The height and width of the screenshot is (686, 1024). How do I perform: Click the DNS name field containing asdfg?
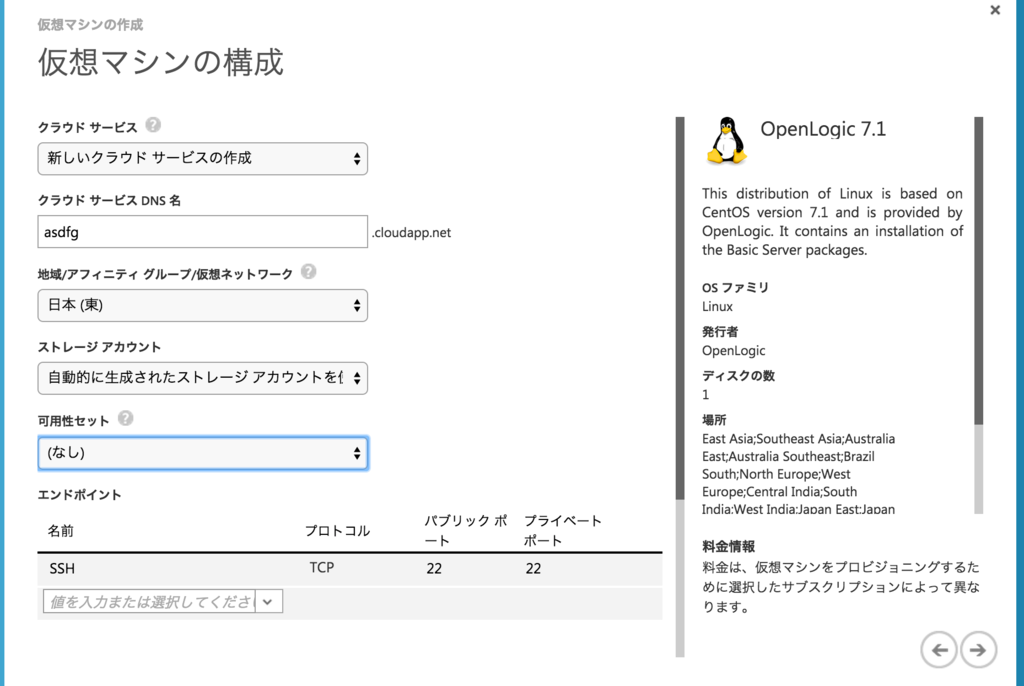(202, 232)
